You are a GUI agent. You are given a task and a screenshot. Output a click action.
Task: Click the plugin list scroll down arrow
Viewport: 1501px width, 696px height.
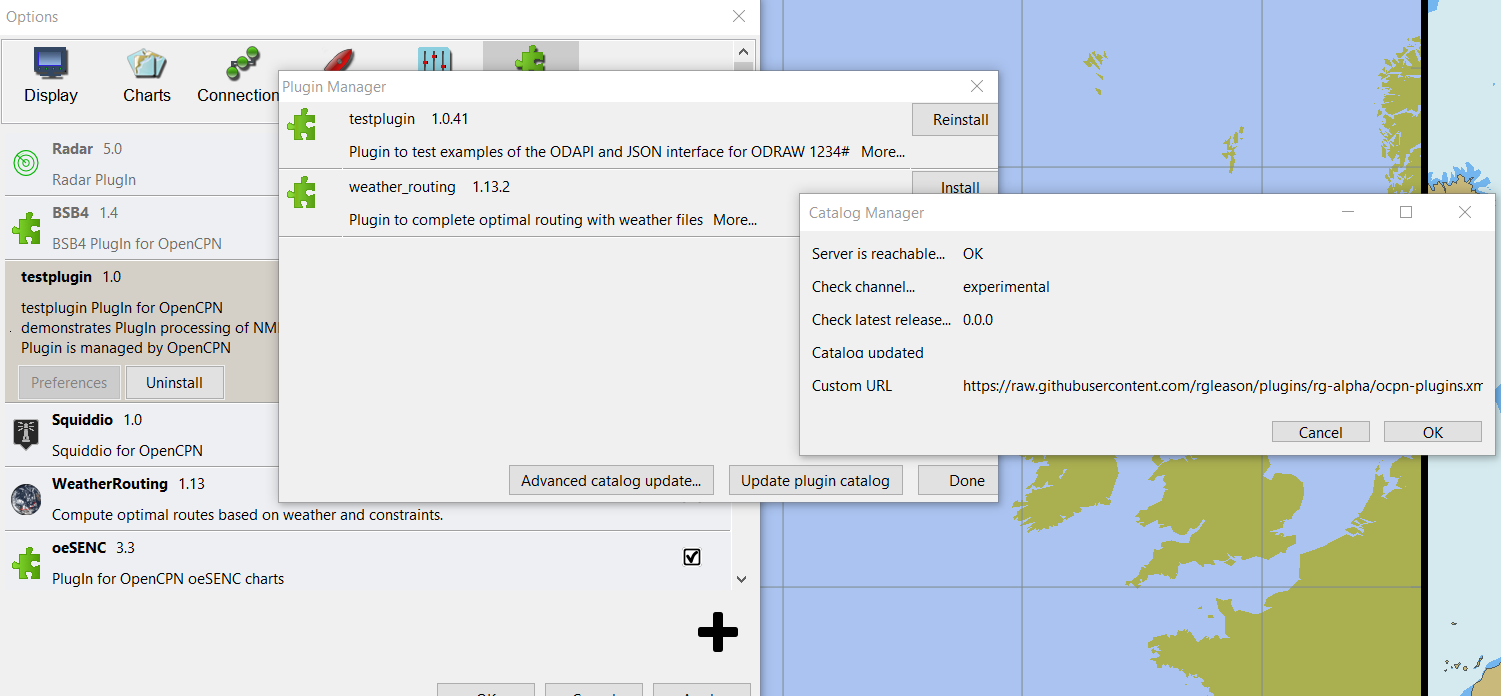pos(741,579)
